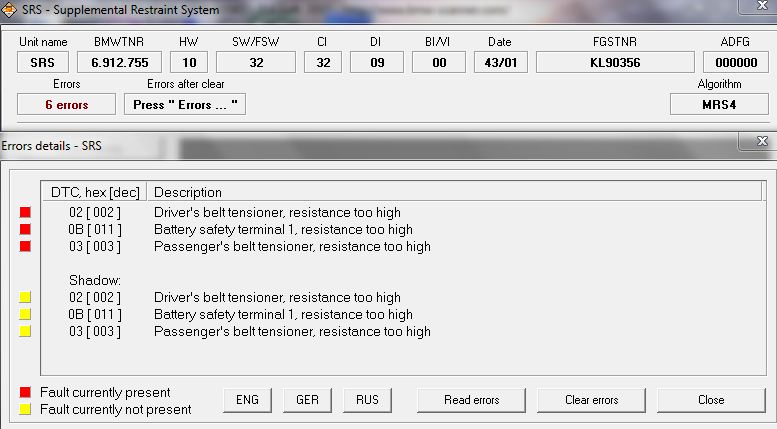The width and height of the screenshot is (777, 429).
Task: Click red marker beside active passenger's belt tensioner fault
Action: pyautogui.click(x=25, y=246)
